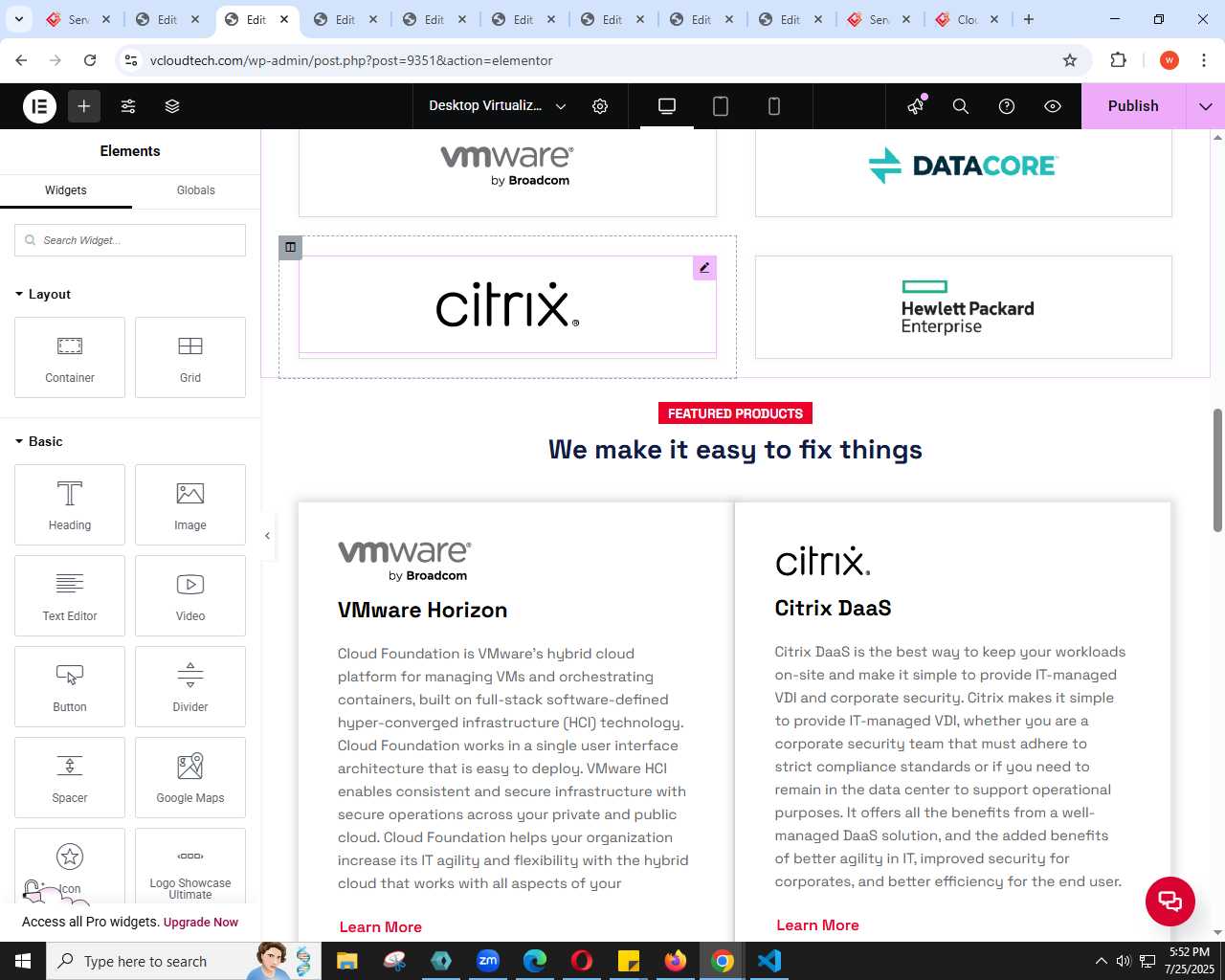Open What's New megaphone icon
Image resolution: width=1225 pixels, height=980 pixels.
[x=916, y=106]
